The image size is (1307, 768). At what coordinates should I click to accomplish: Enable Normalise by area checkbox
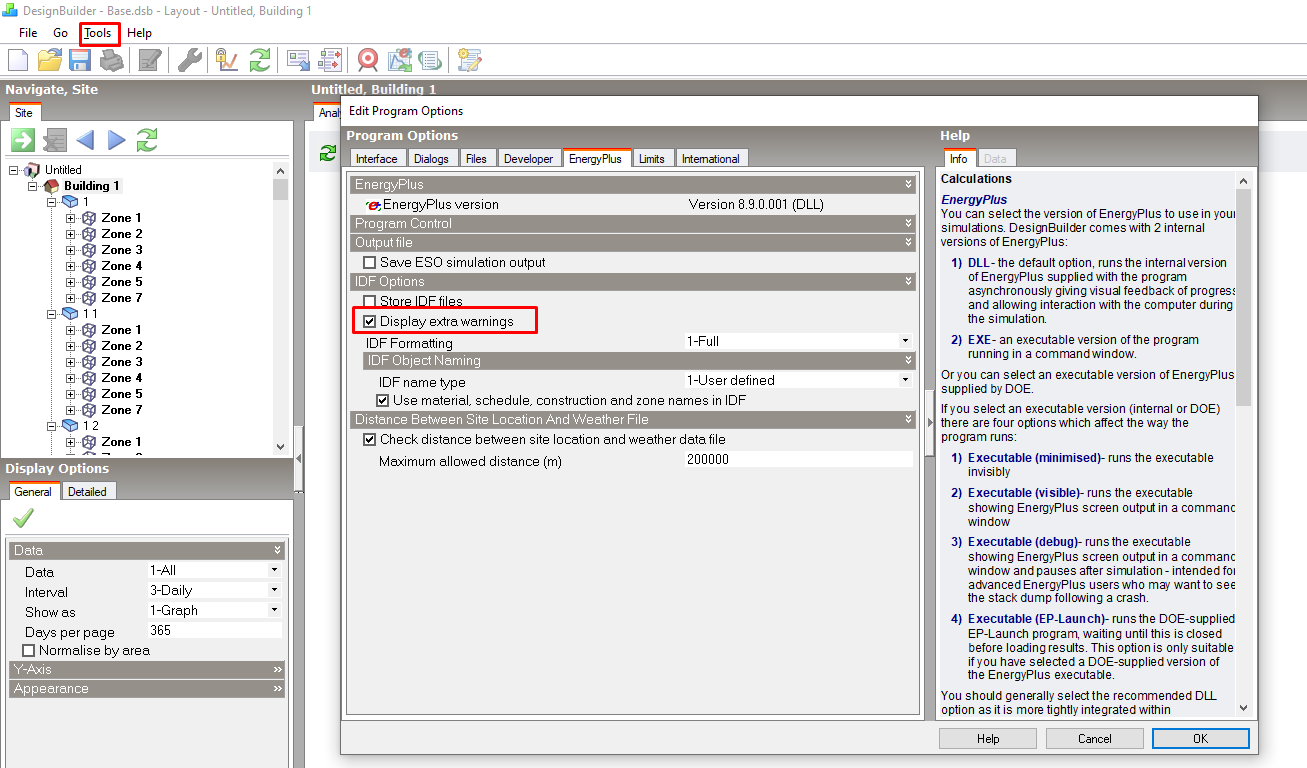coord(28,650)
